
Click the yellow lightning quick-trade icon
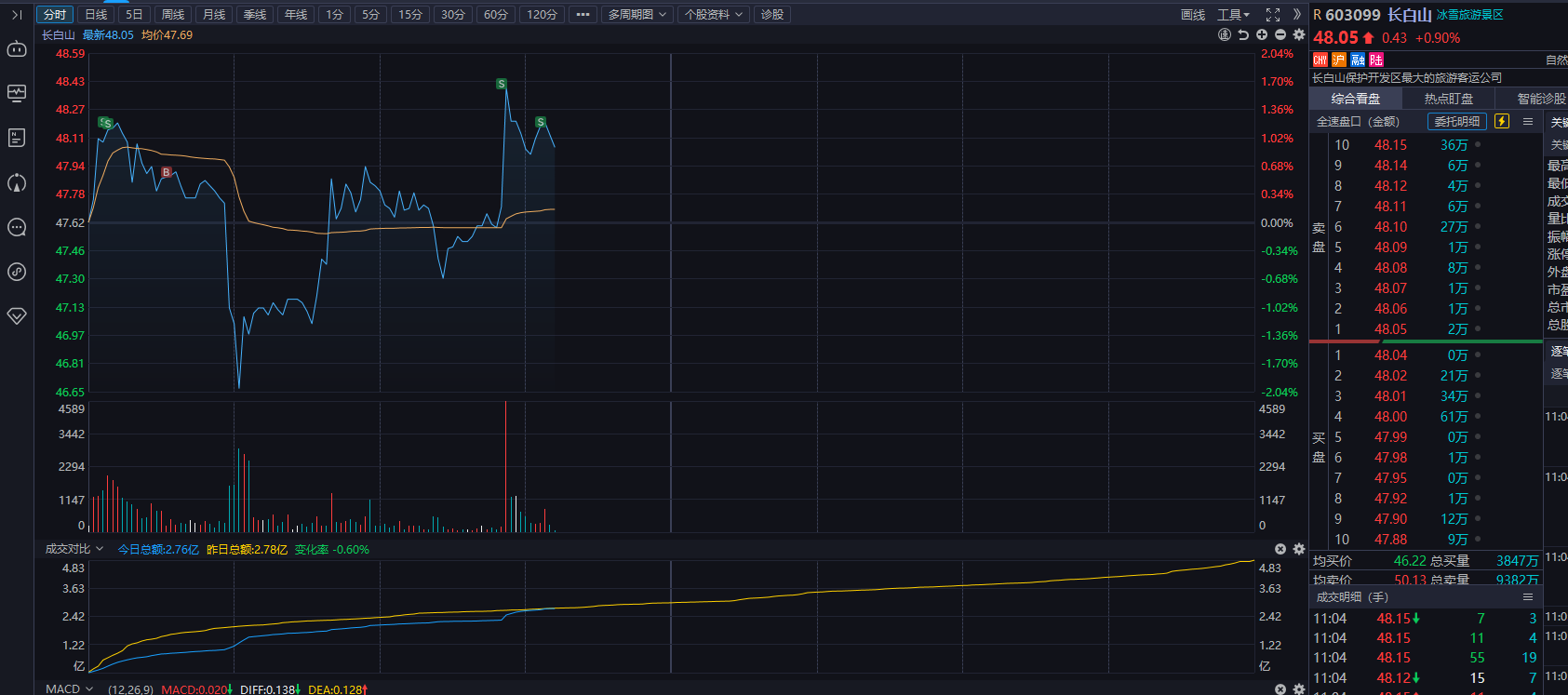point(1502,122)
